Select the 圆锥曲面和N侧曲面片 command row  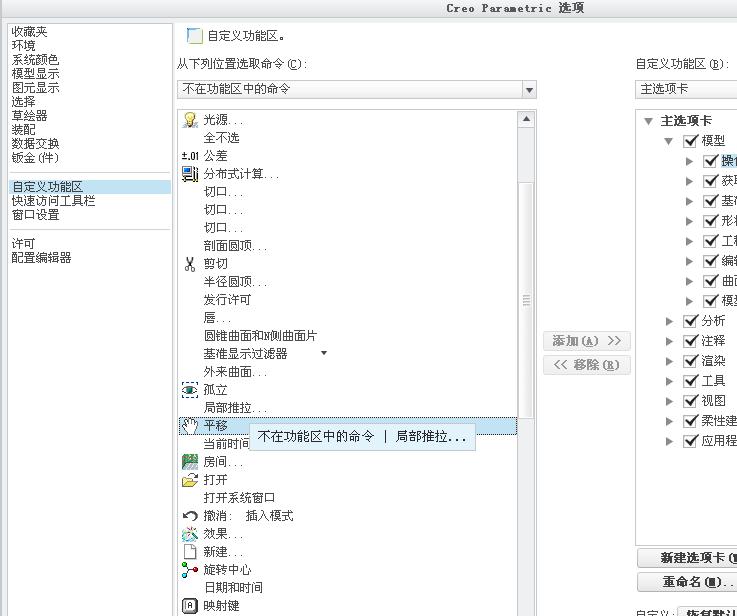point(347,336)
